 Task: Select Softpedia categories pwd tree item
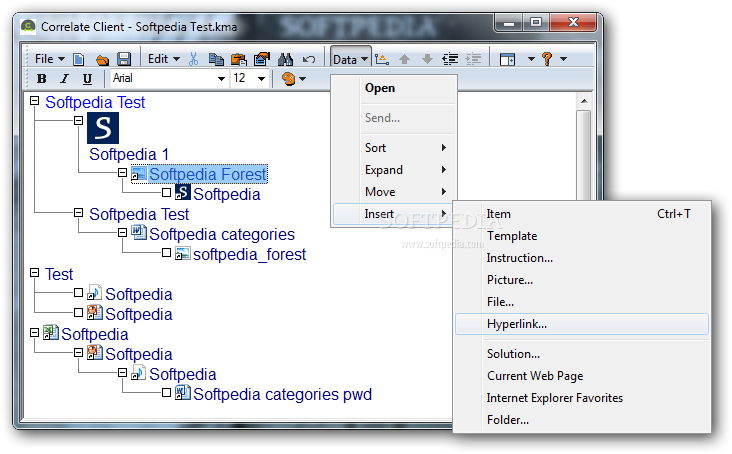[x=282, y=395]
